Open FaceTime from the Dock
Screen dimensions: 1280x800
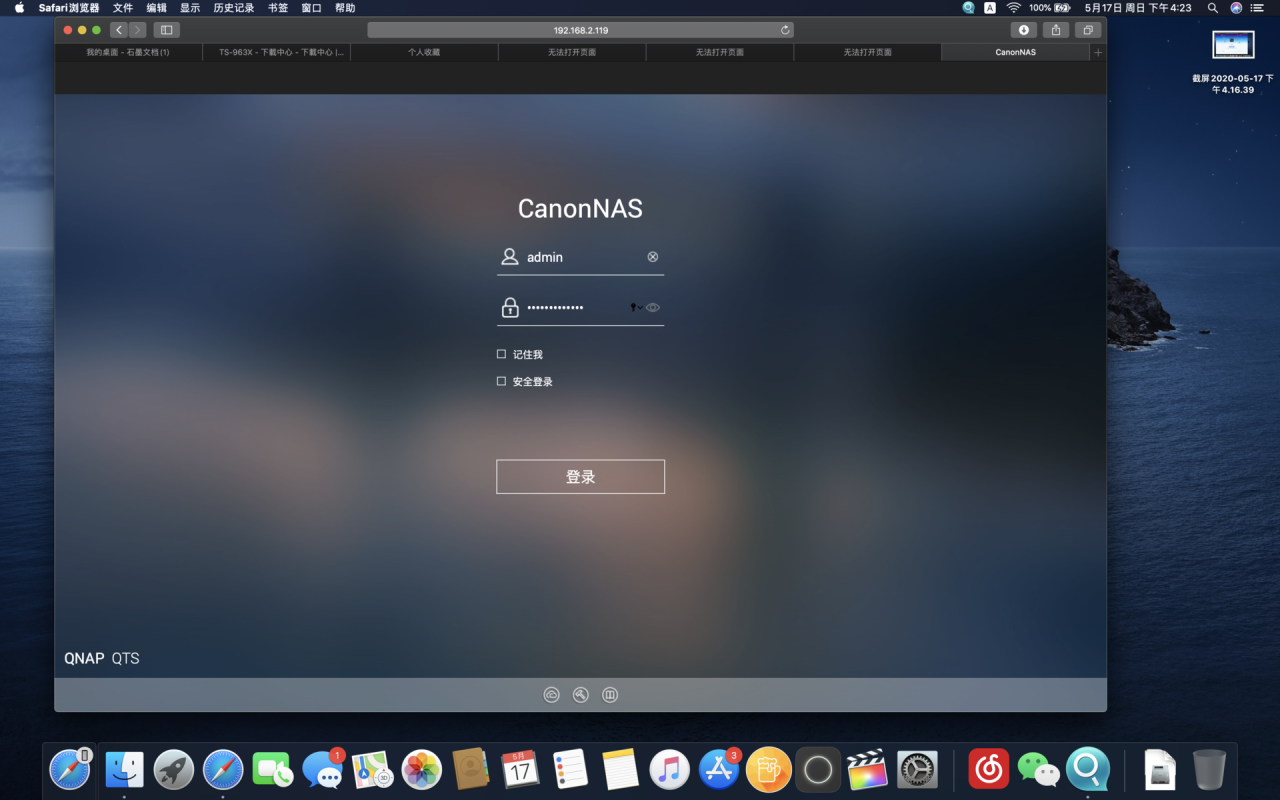pyautogui.click(x=272, y=770)
